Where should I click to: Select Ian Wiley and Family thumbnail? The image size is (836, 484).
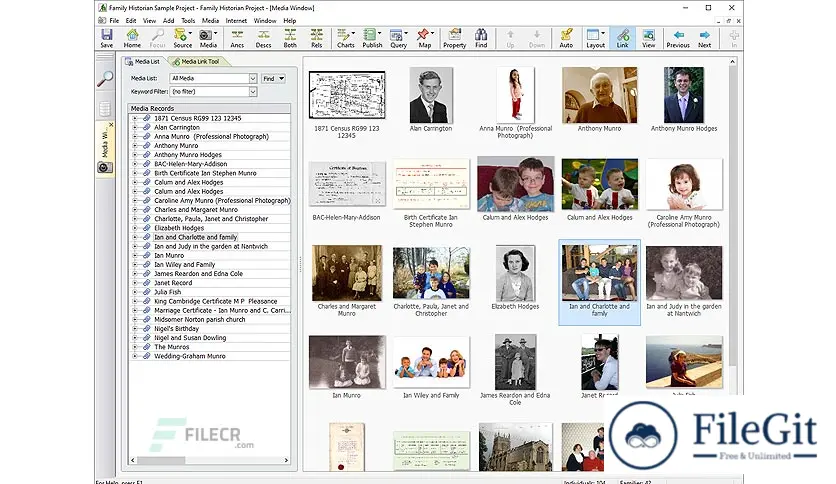431,362
